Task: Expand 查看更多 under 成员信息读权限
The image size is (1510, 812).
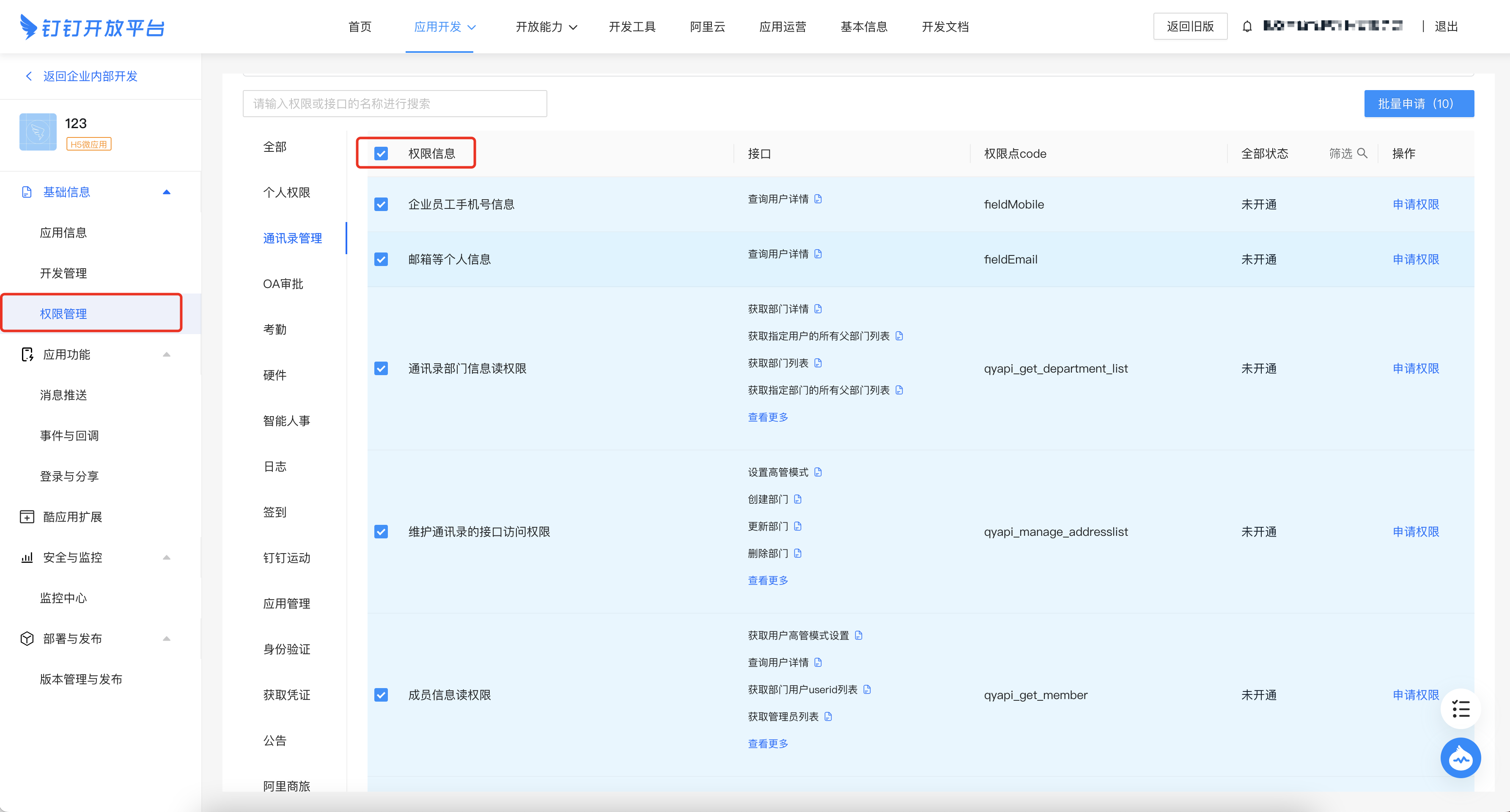Action: (x=768, y=743)
